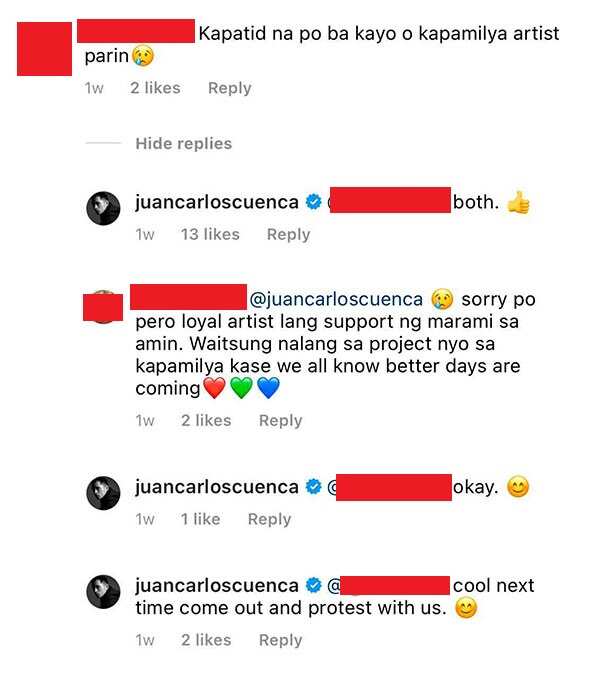
Task: Reply to the top Kapatid comment
Action: pyautogui.click(x=230, y=88)
